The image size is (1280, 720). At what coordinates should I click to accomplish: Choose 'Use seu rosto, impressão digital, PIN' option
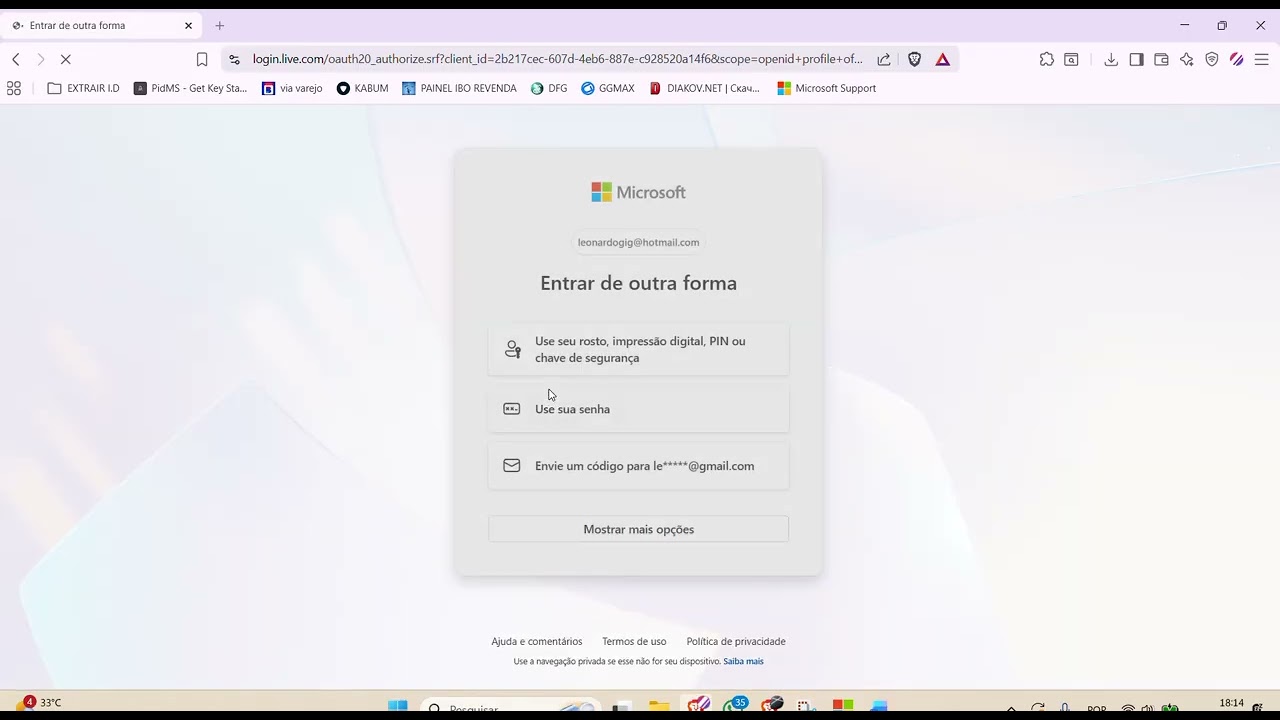tap(638, 349)
